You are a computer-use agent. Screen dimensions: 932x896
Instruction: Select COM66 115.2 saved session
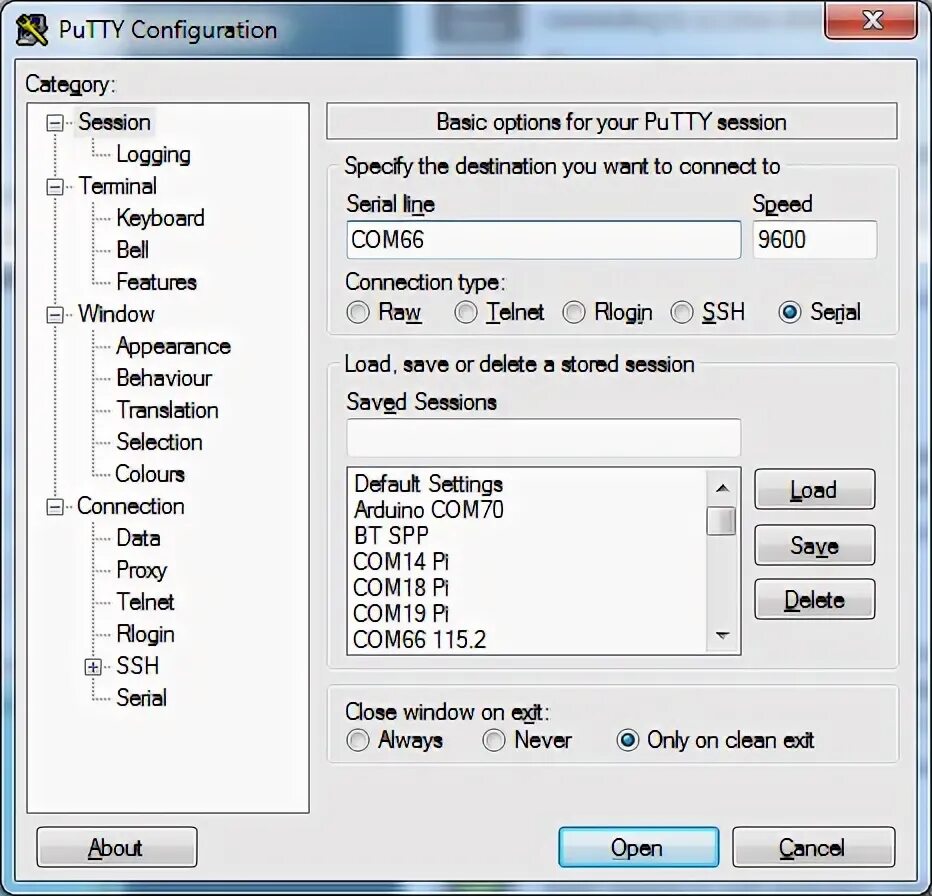coord(420,640)
